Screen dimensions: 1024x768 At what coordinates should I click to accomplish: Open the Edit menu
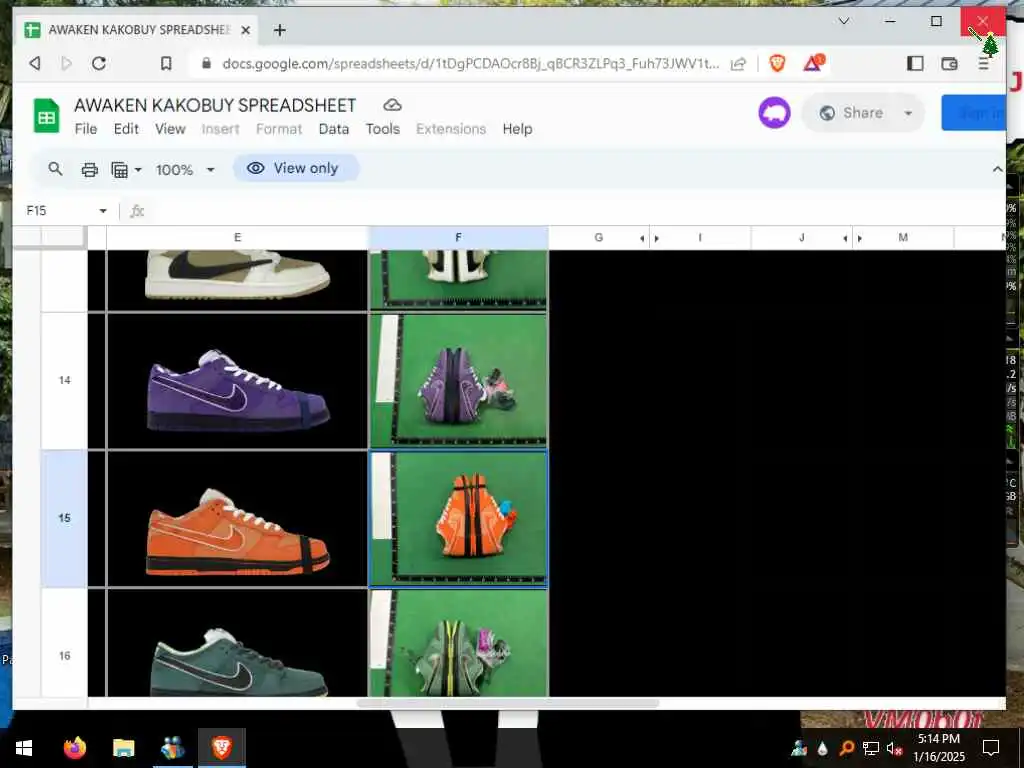click(x=126, y=129)
